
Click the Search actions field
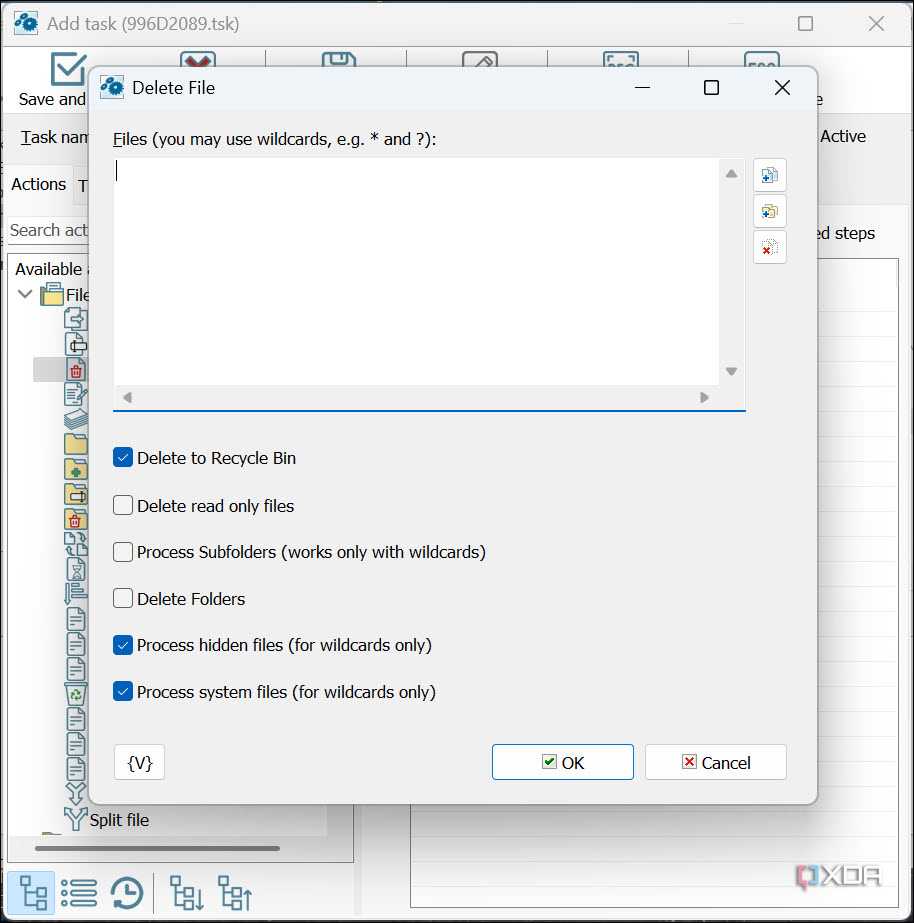[48, 230]
